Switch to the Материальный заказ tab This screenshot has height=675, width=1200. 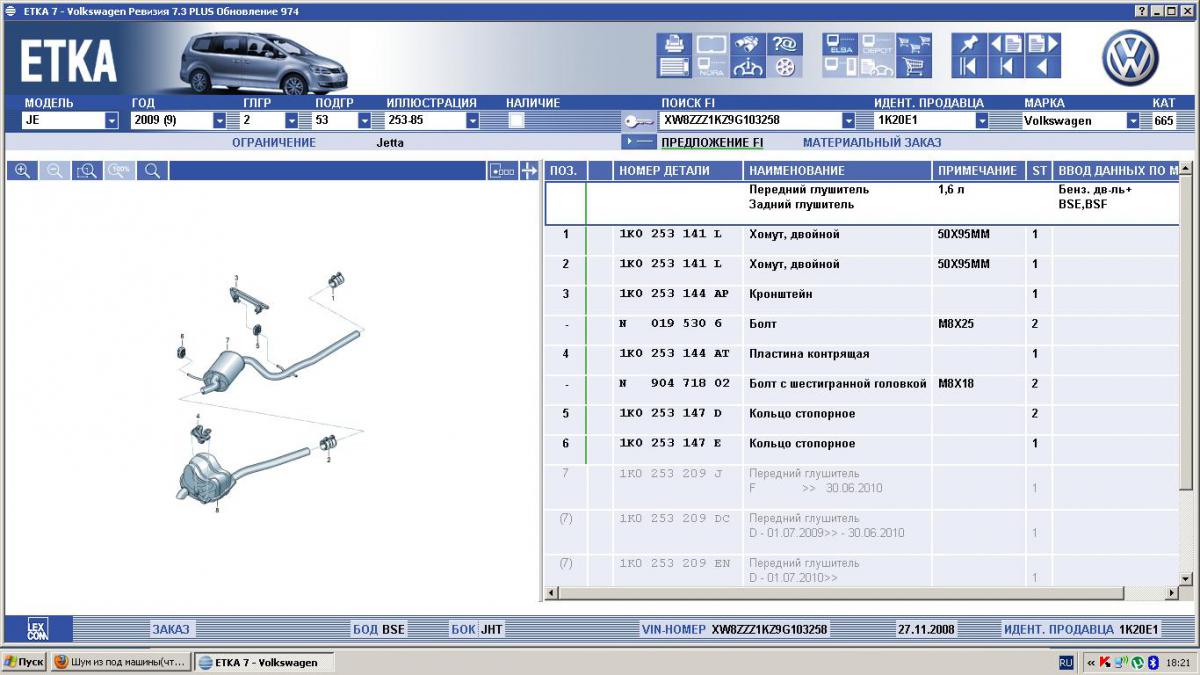click(872, 143)
